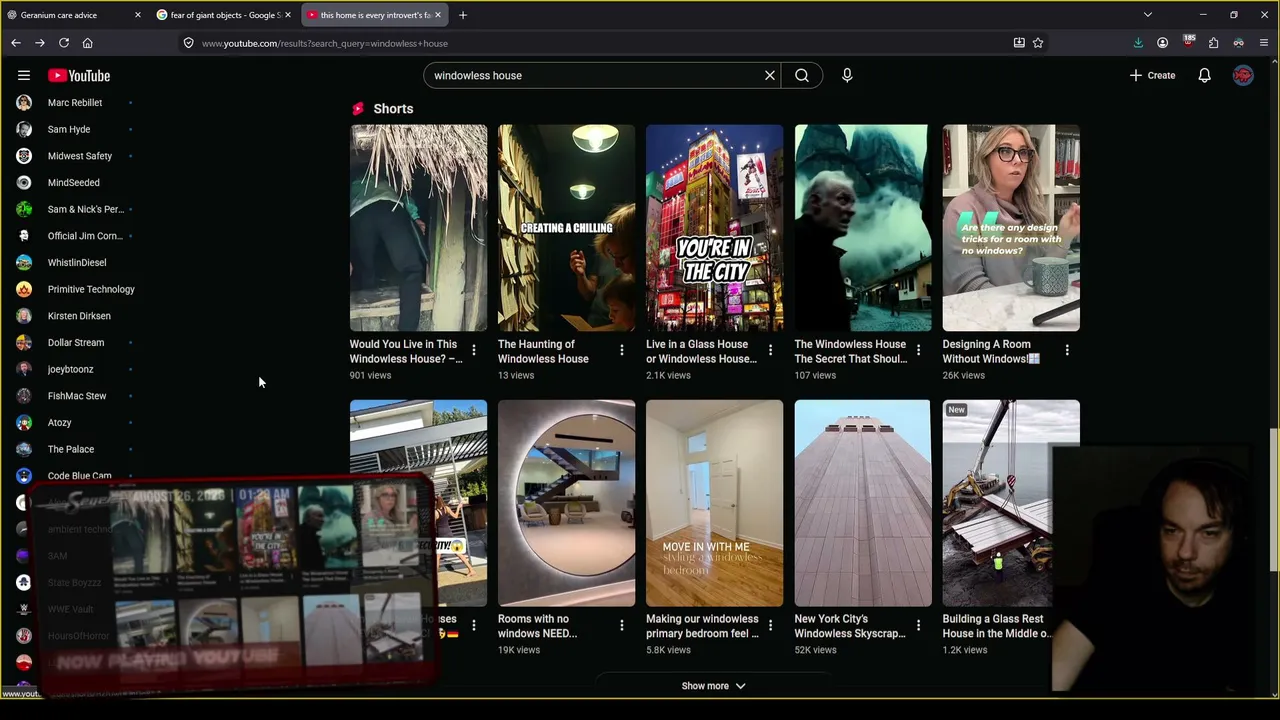The image size is (1280, 720).
Task: Open The Palace channel
Action: coord(71,449)
